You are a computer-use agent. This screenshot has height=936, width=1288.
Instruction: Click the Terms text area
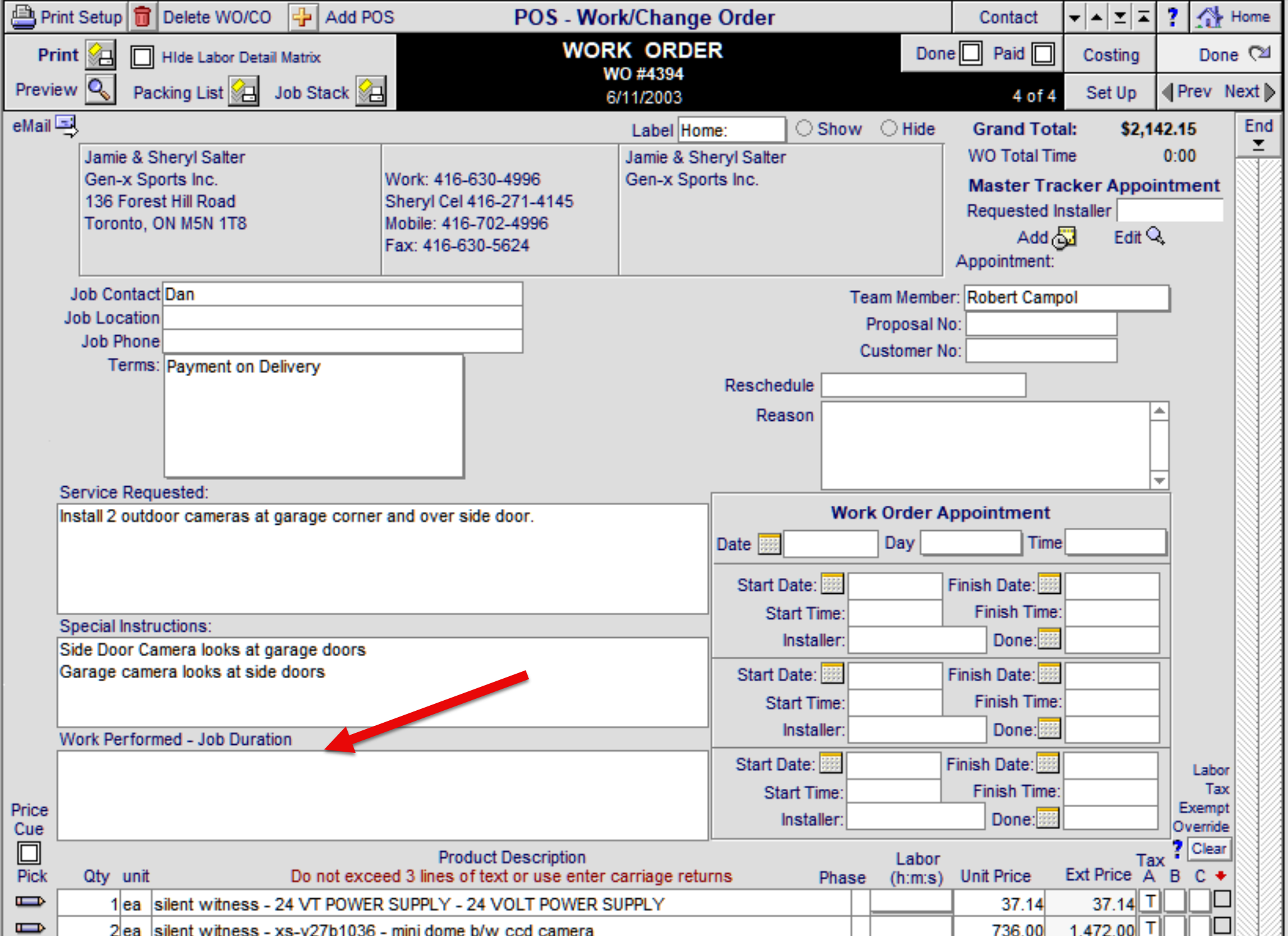point(314,416)
